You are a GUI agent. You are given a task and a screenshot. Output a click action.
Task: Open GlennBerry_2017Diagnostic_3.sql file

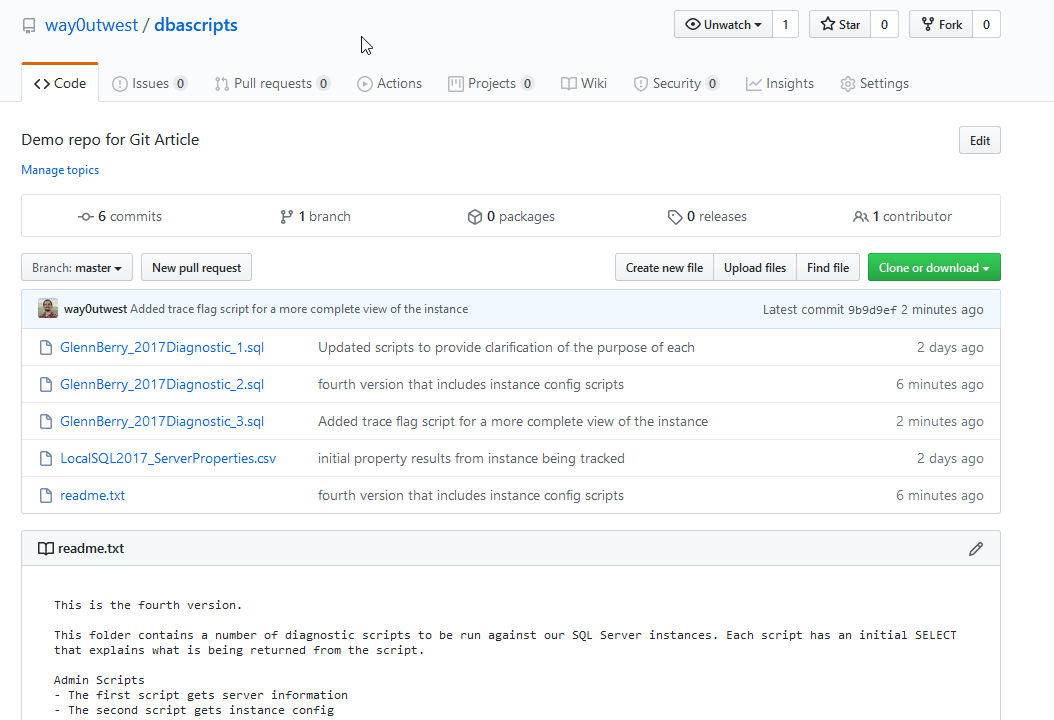pos(162,422)
